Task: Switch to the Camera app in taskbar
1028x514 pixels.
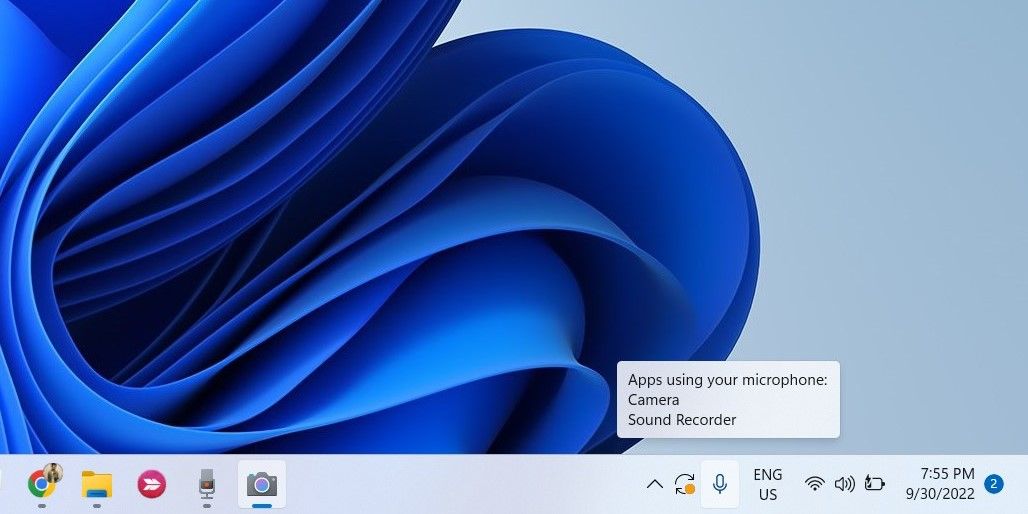Action: (x=262, y=484)
